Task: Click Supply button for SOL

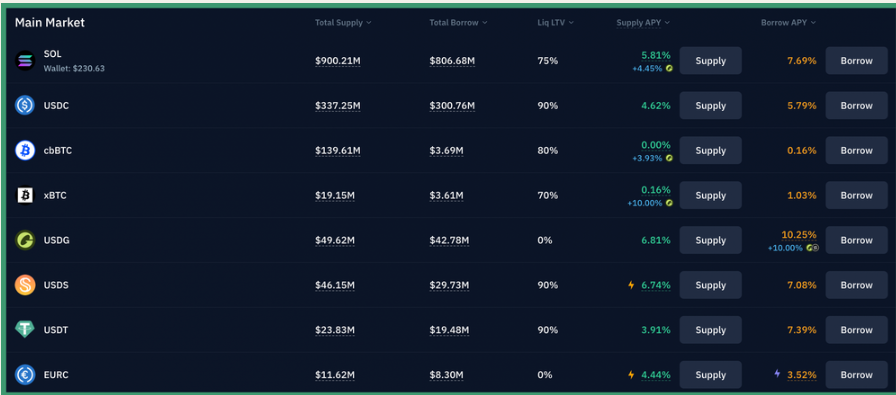Action: (710, 61)
